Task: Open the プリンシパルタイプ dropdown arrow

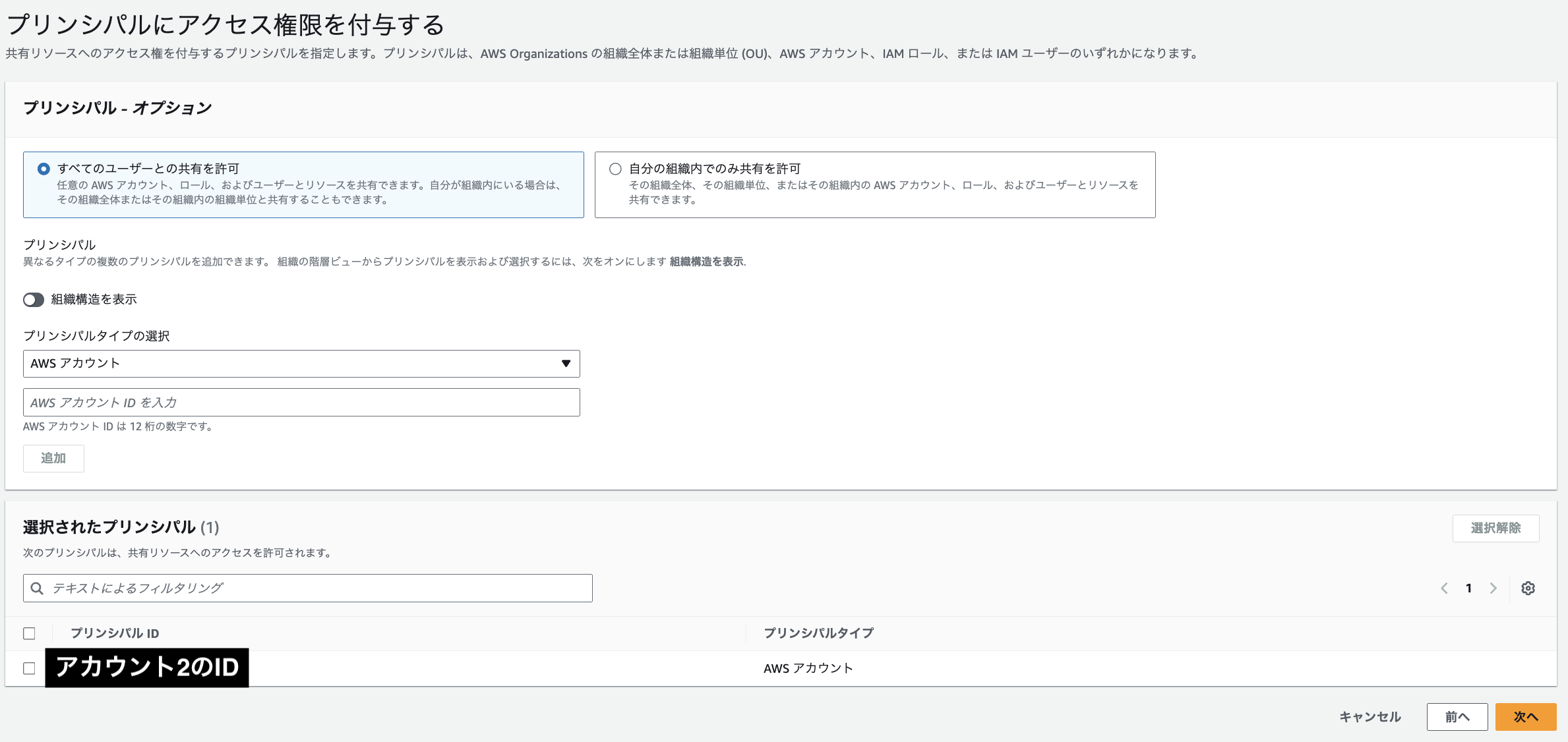Action: pos(566,363)
